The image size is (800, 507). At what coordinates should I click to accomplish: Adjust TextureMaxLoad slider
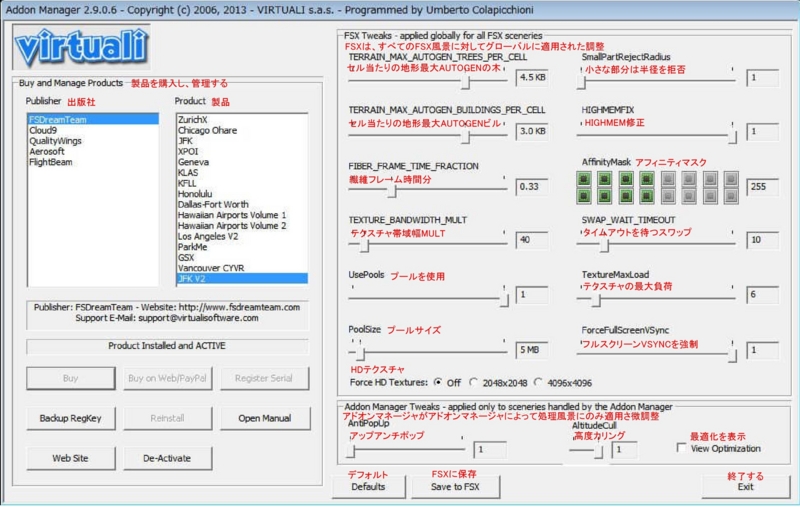point(595,299)
